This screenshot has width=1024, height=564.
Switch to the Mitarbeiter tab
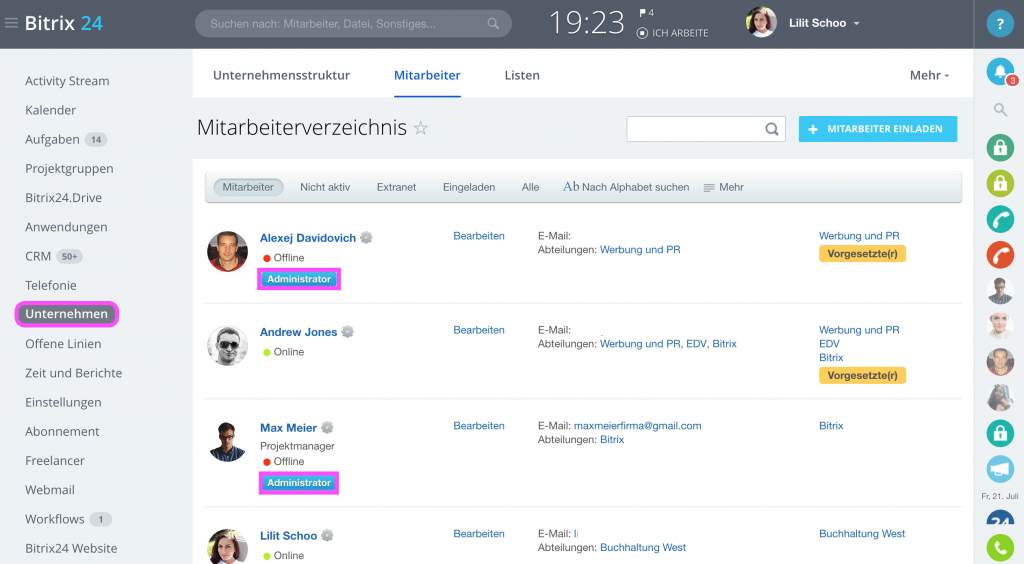pos(427,76)
